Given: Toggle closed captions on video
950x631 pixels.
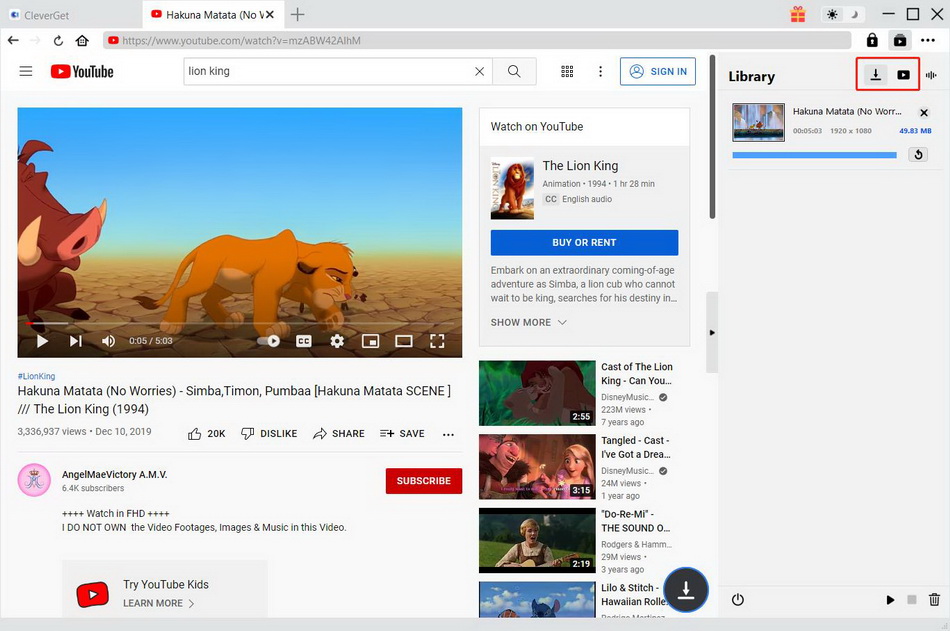Looking at the screenshot, I should (x=303, y=341).
